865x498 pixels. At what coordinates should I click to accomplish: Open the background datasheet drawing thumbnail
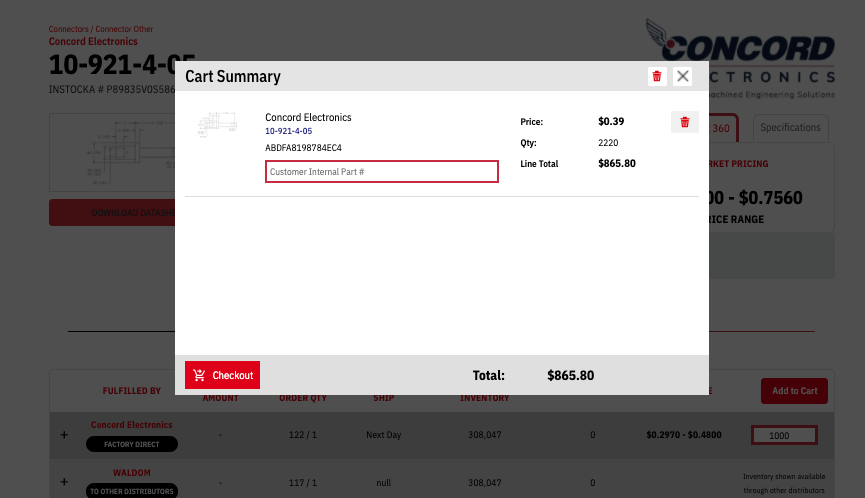coord(112,152)
